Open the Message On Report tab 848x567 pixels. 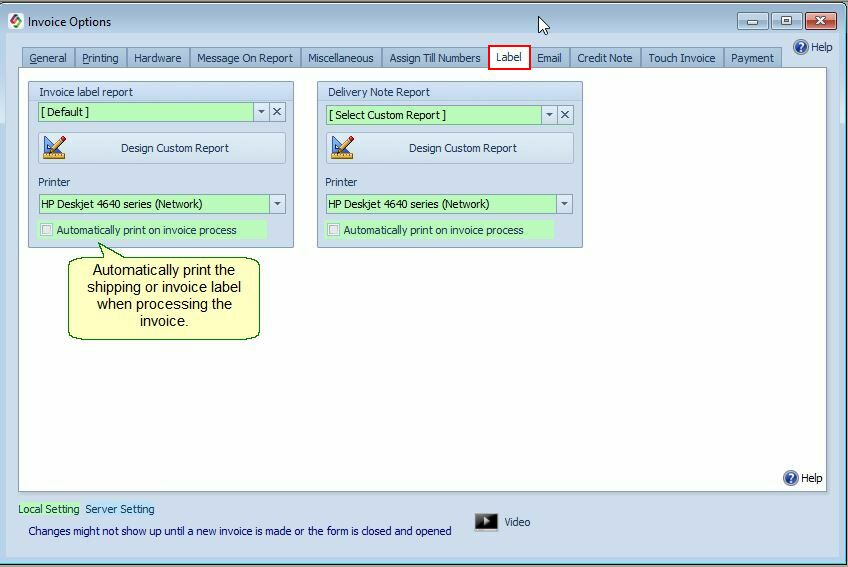244,58
